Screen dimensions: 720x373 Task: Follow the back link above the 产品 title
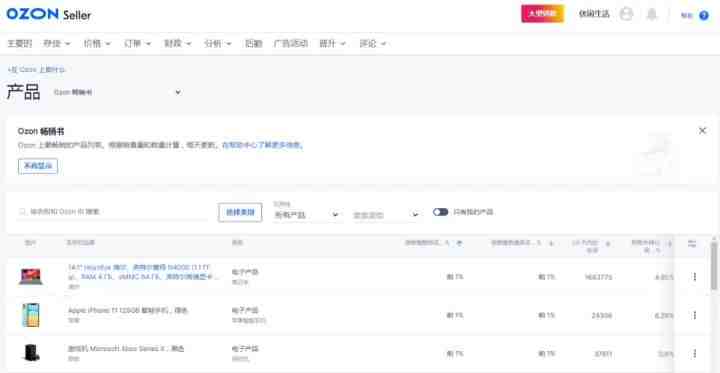36,70
